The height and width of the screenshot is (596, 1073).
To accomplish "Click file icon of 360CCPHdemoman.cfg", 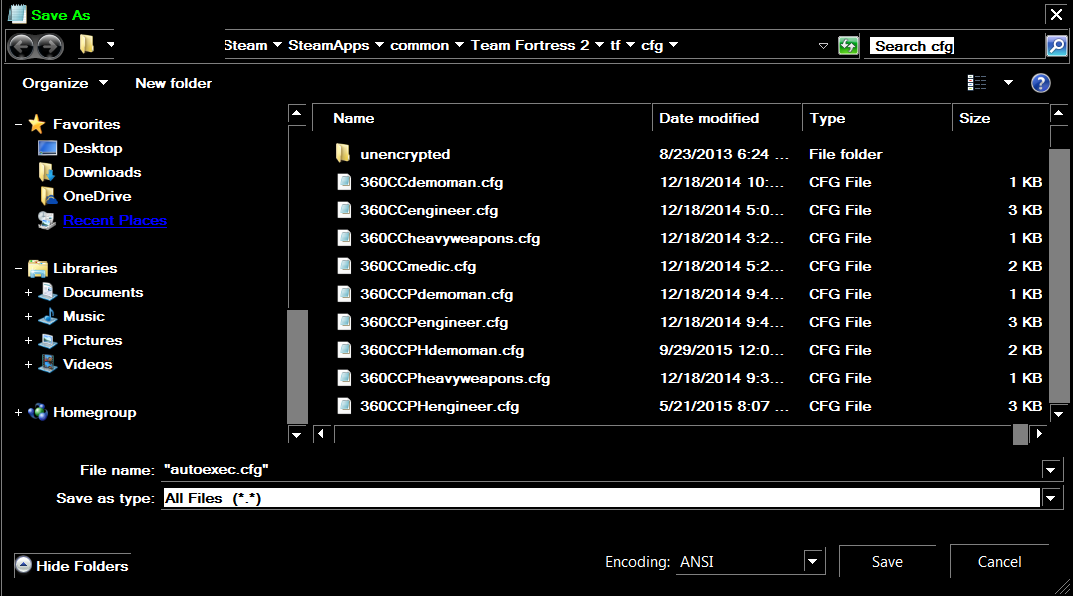I will [344, 350].
